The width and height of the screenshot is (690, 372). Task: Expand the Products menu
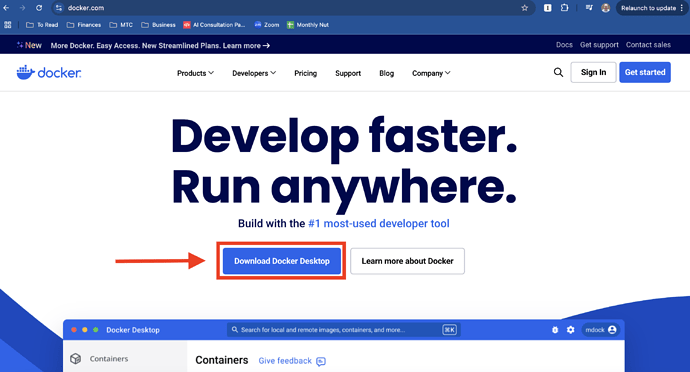pos(195,73)
